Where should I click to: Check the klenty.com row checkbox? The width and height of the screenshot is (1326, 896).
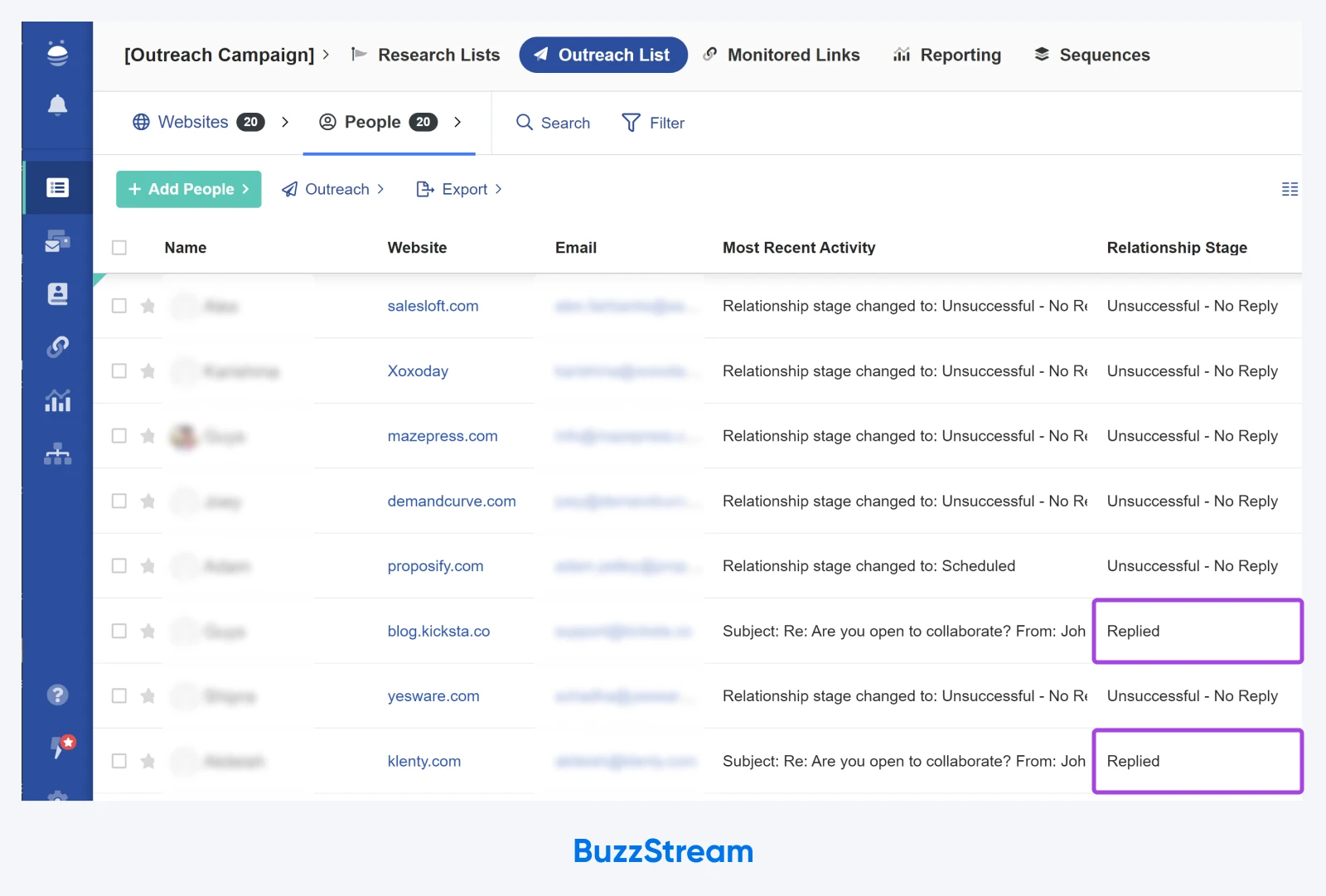coord(119,761)
